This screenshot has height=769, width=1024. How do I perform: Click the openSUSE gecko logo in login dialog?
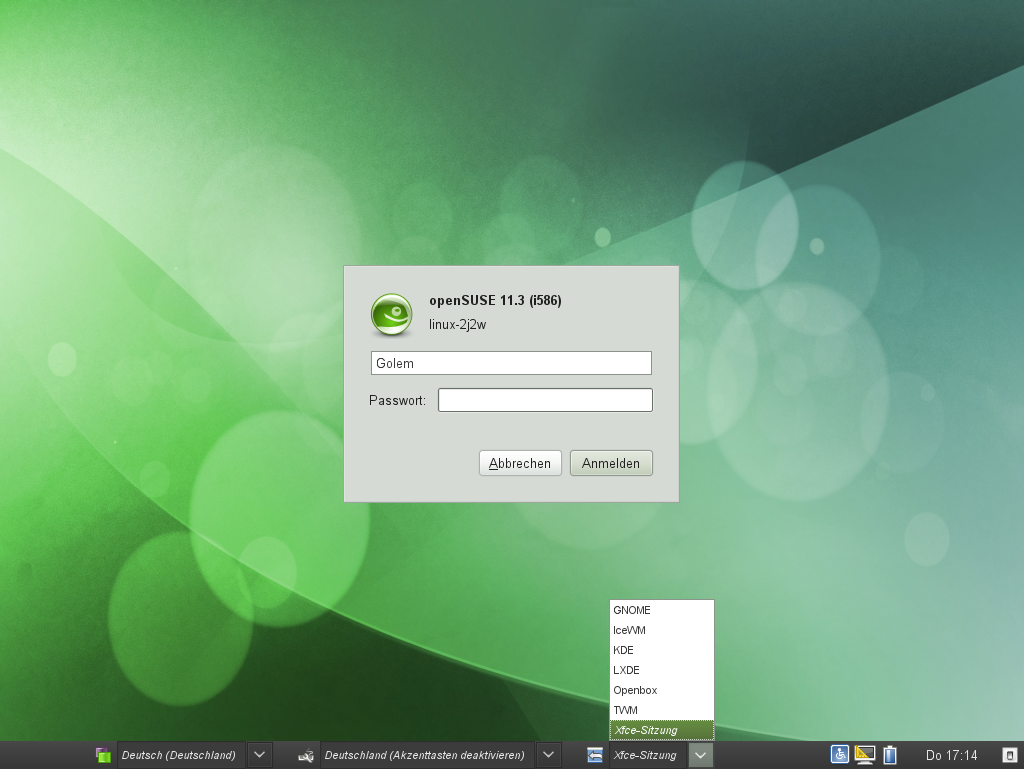pyautogui.click(x=390, y=313)
